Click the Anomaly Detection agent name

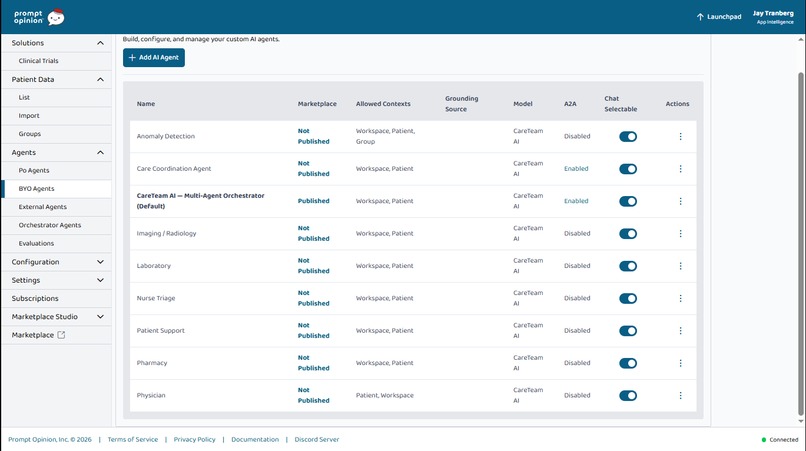click(x=166, y=136)
